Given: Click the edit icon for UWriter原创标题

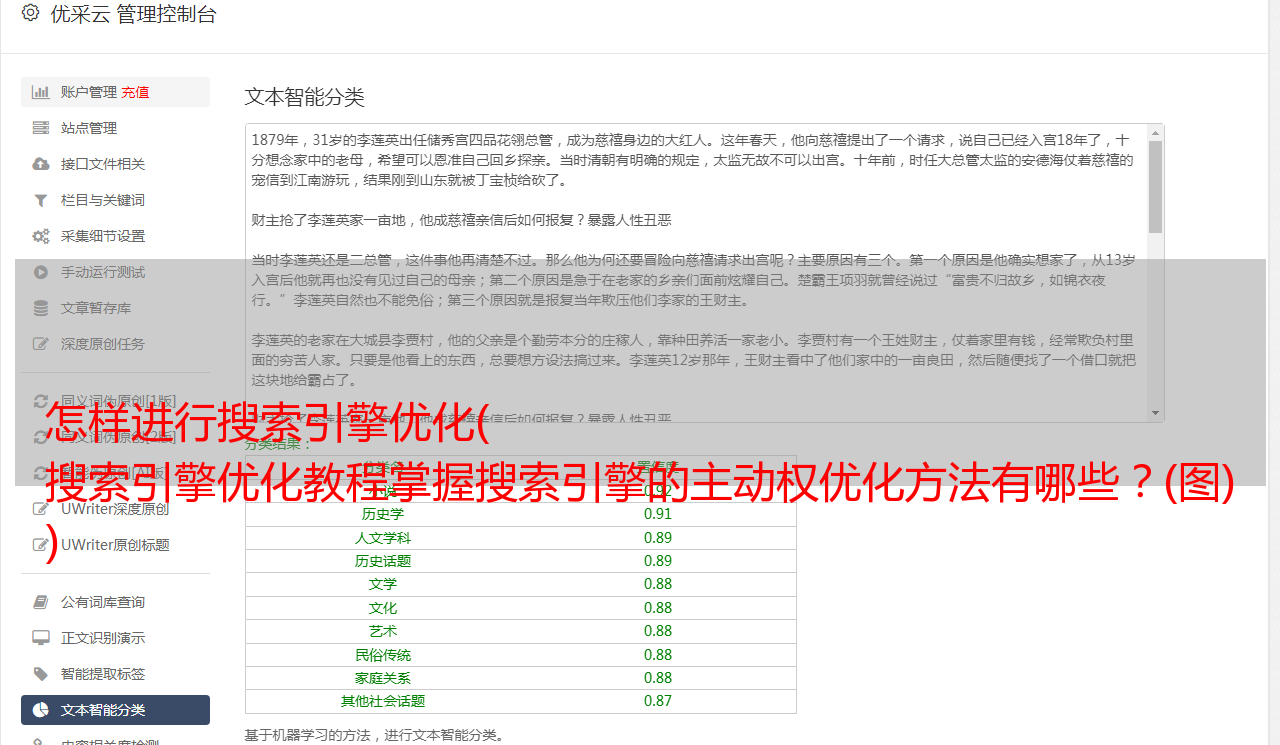Looking at the screenshot, I should [x=41, y=546].
